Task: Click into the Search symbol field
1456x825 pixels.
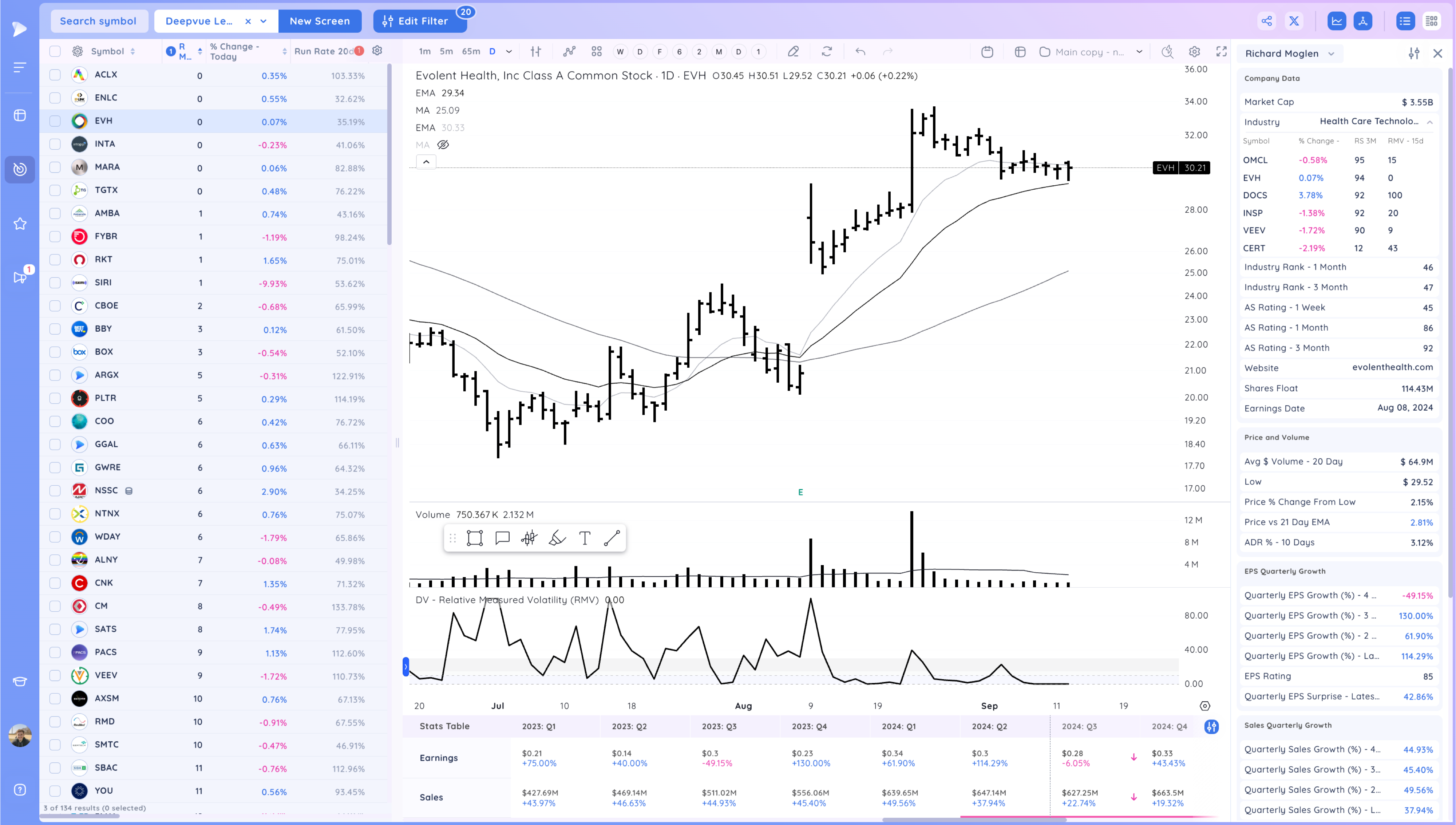Action: click(99, 21)
